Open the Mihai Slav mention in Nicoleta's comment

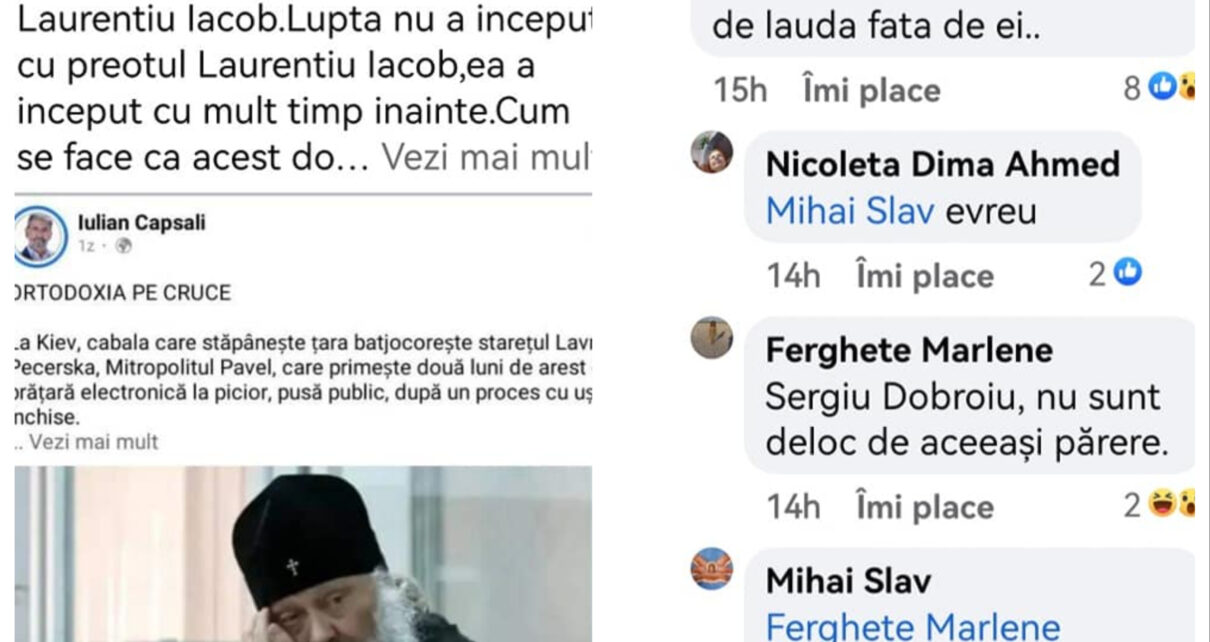click(849, 211)
